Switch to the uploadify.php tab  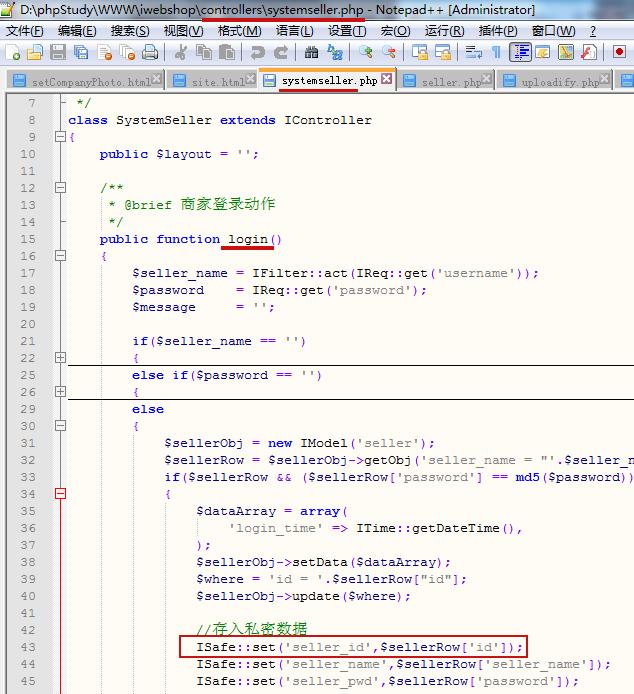(x=555, y=81)
